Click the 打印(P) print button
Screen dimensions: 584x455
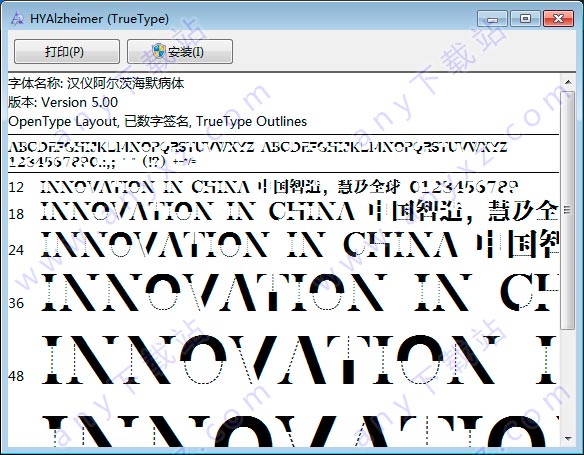pyautogui.click(x=67, y=51)
